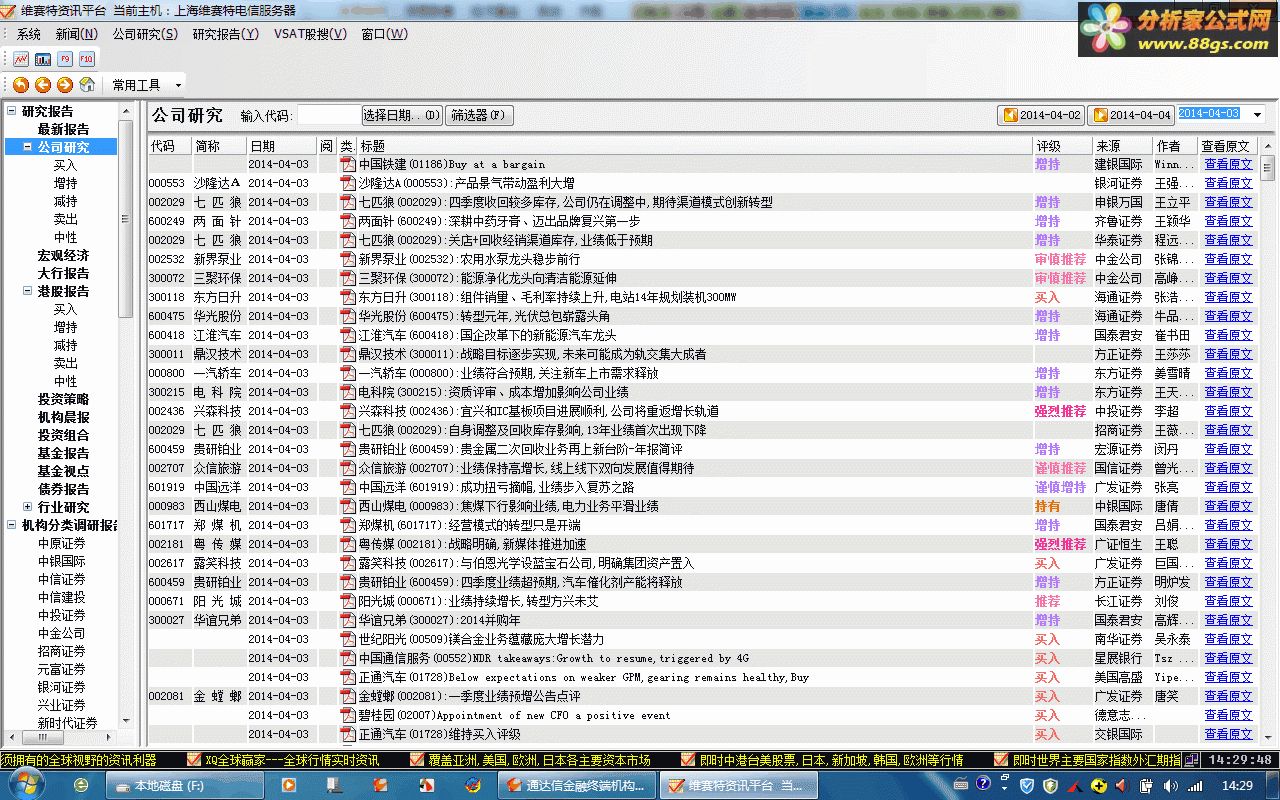This screenshot has width=1280, height=800.
Task: Open PDF icon for 中国远洋 (601919) report
Action: click(348, 487)
